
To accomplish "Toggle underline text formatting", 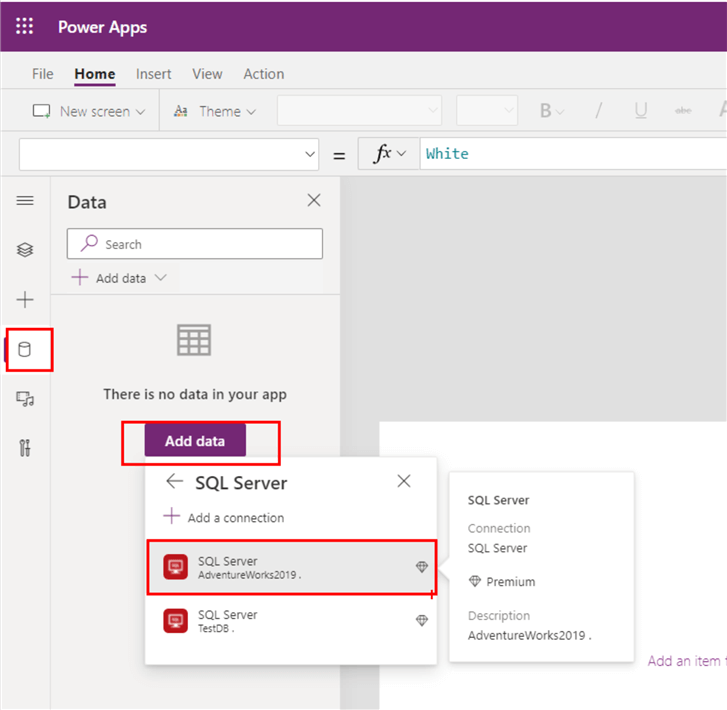I will coord(641,111).
